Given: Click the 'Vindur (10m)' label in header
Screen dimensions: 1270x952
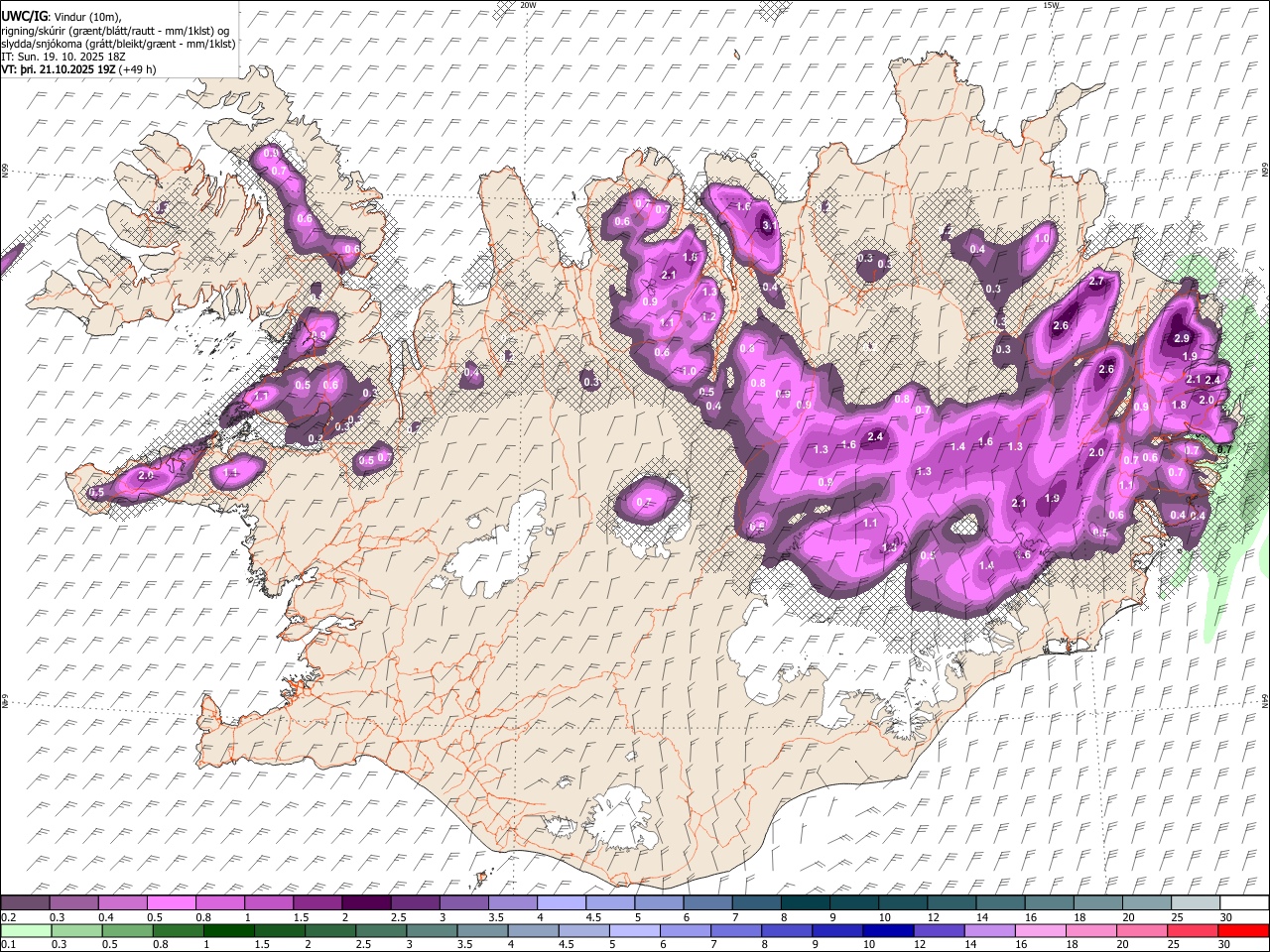Looking at the screenshot, I should point(87,17).
